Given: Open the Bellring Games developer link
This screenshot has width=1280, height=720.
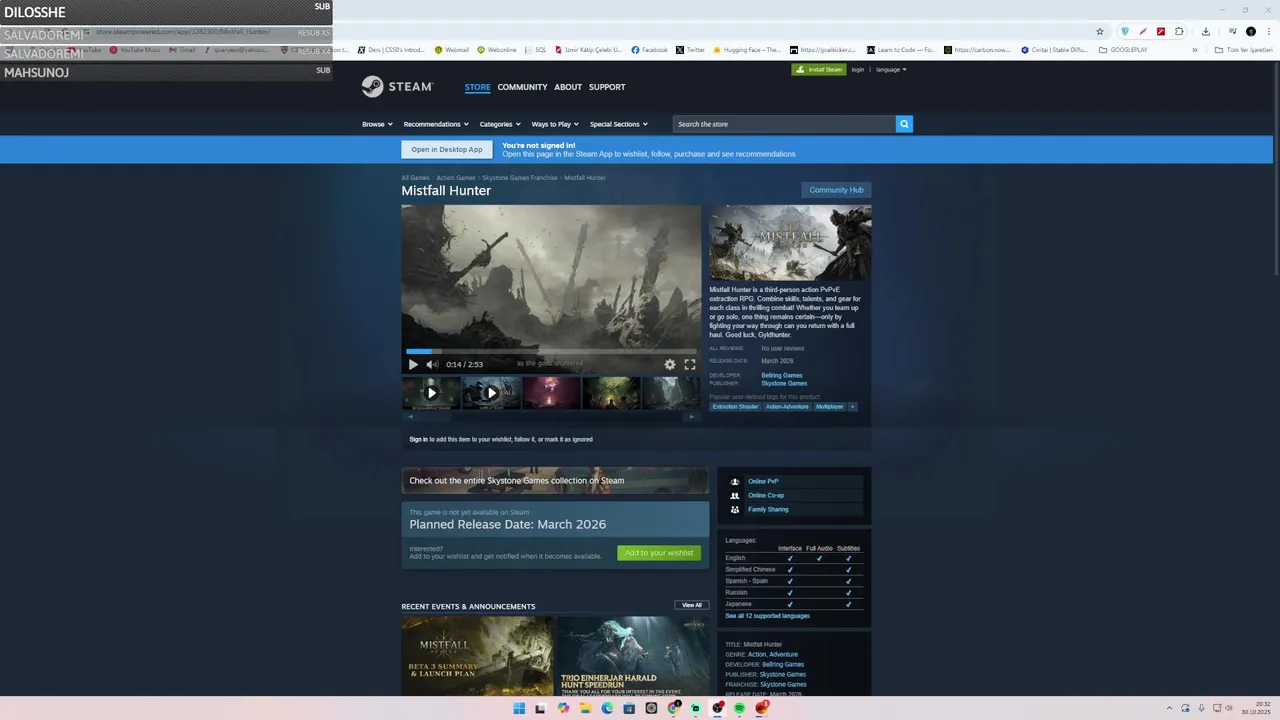Looking at the screenshot, I should pos(782,375).
